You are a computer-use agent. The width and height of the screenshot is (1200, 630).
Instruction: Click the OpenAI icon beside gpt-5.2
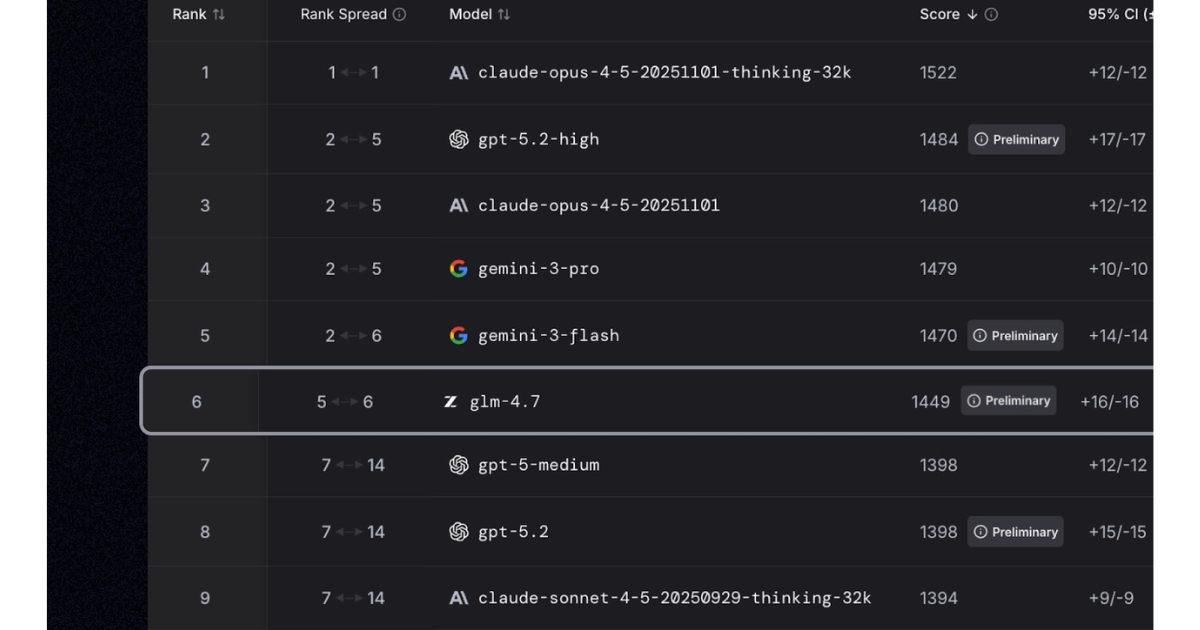[458, 531]
